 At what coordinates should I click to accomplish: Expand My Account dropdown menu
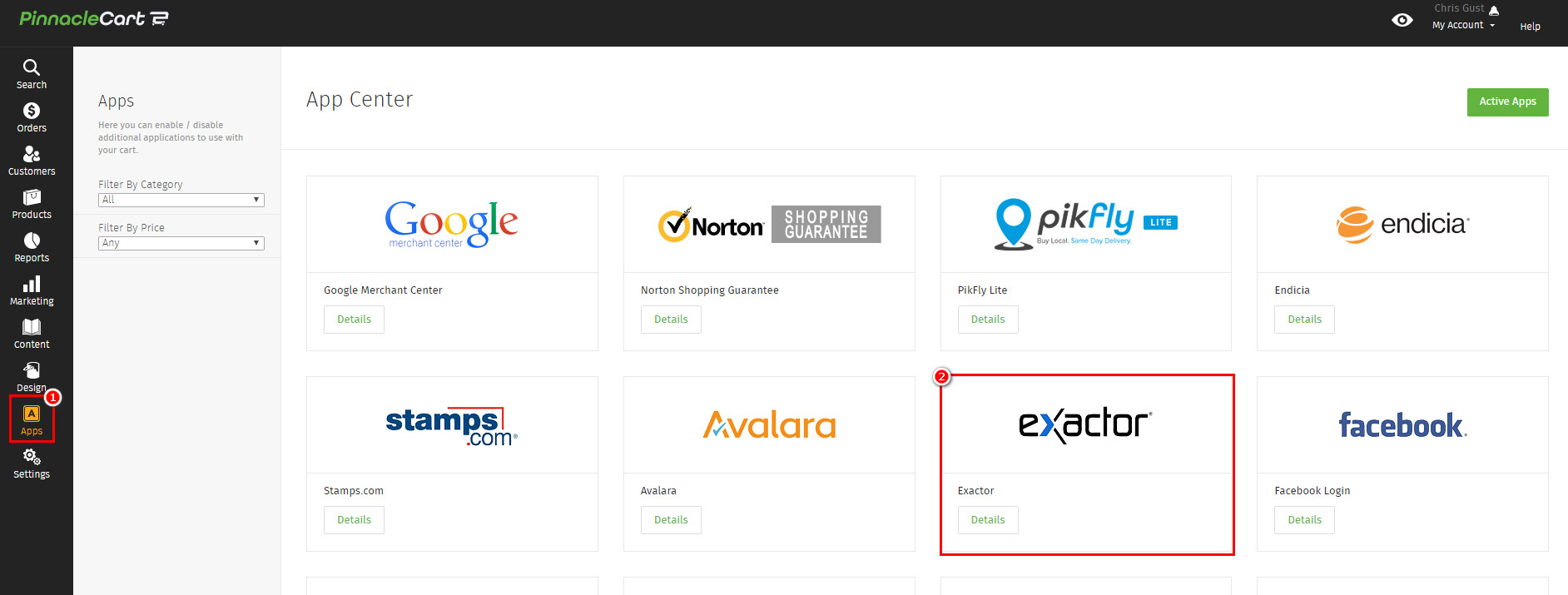(x=1463, y=25)
